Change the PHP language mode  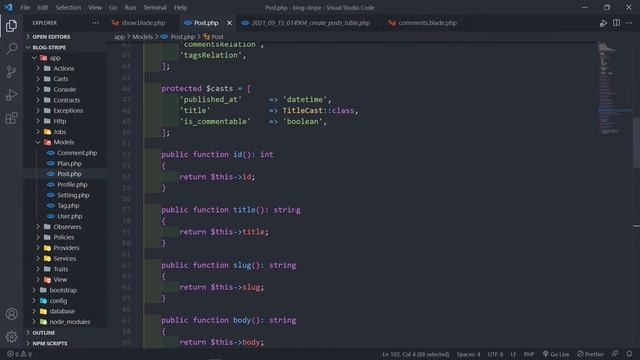(529, 354)
